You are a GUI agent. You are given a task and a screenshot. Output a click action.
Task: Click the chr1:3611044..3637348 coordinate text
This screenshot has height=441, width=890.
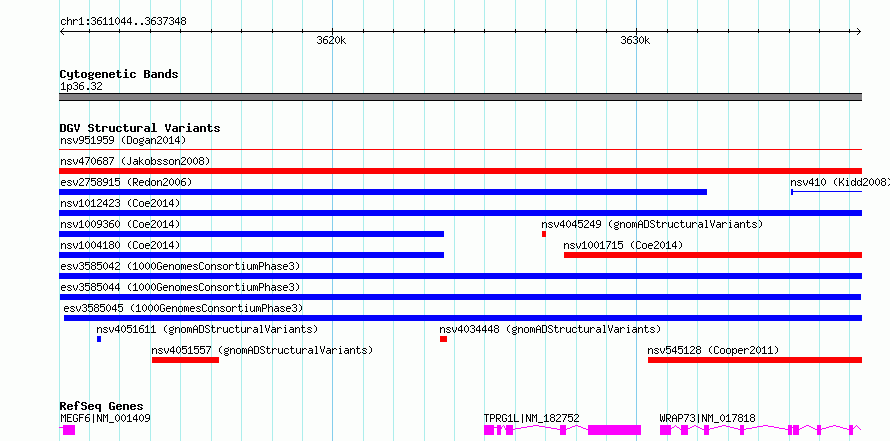123,22
